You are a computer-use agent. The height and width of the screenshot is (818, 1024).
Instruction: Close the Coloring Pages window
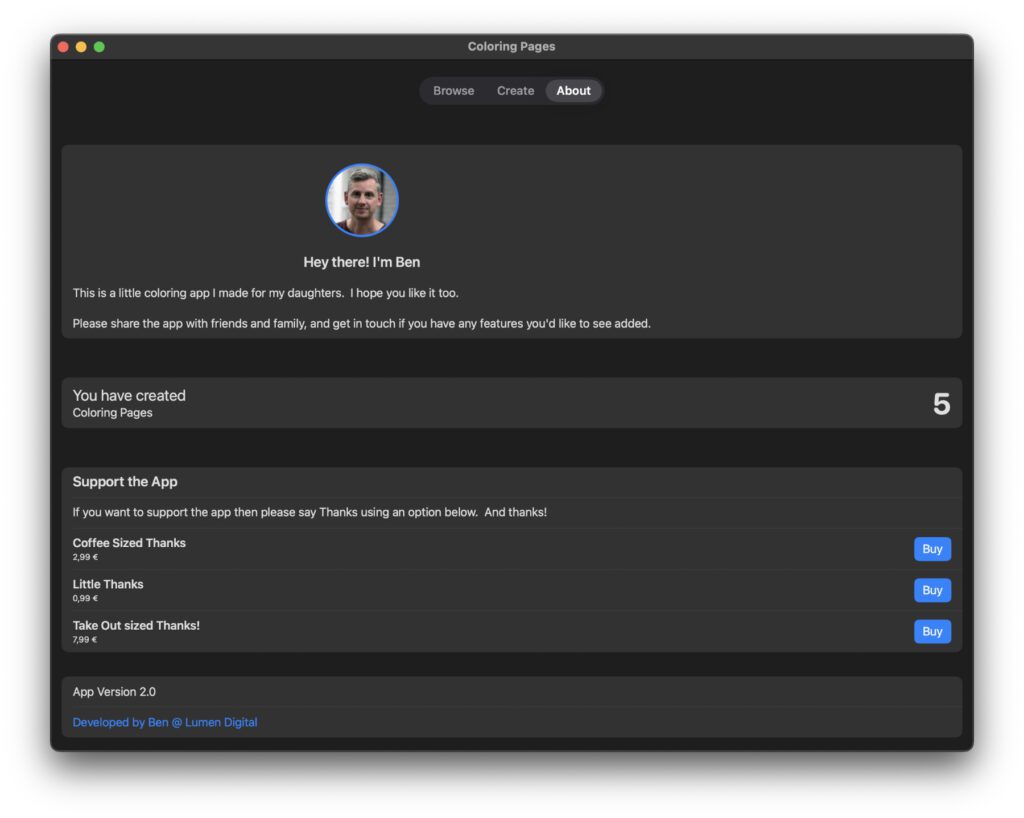[x=63, y=47]
